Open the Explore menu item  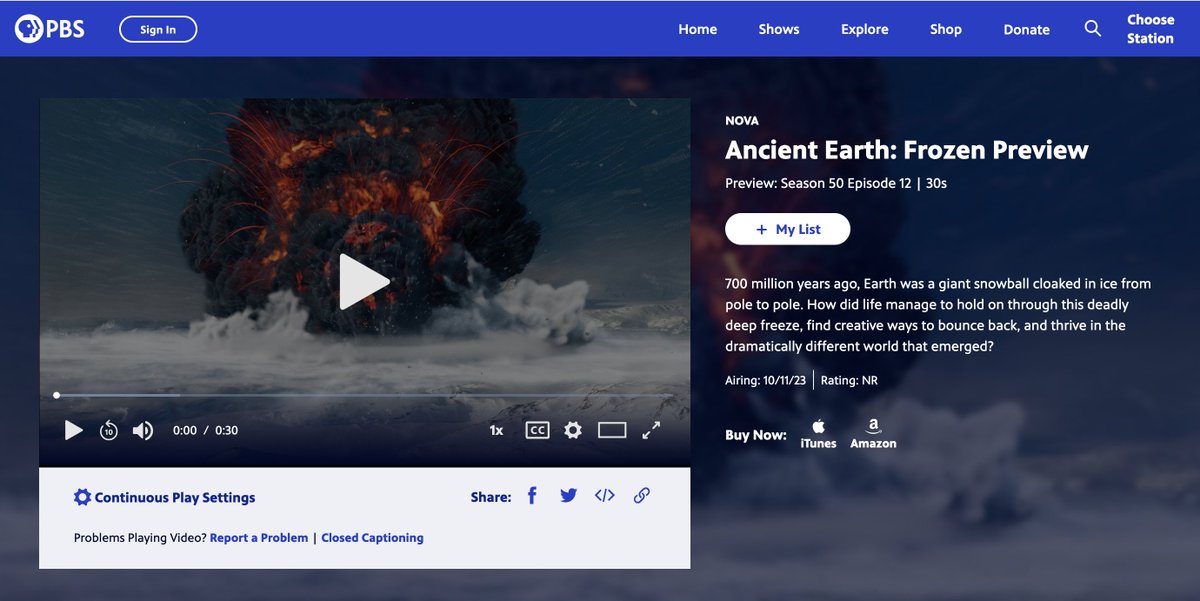[865, 29]
